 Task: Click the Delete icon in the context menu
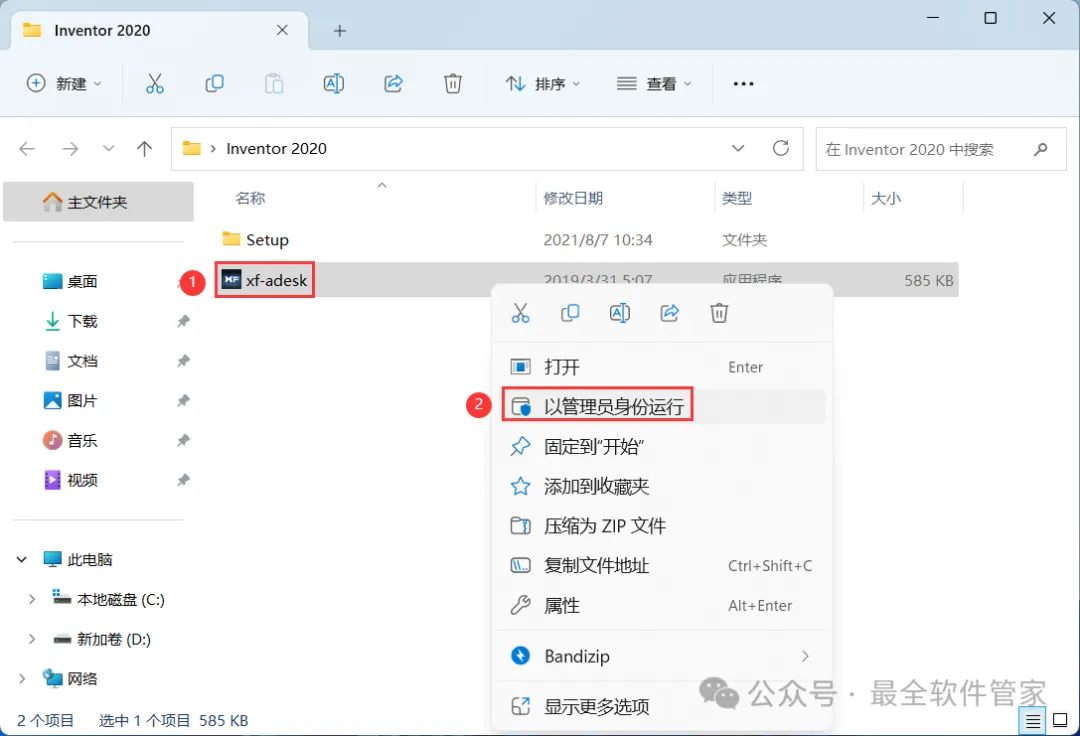click(x=719, y=313)
